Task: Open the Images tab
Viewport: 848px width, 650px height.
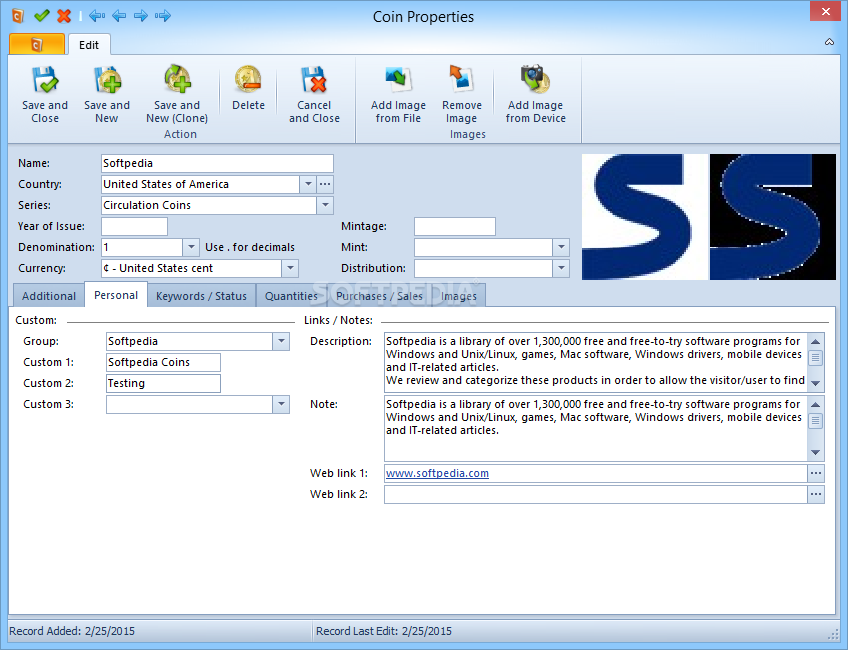Action: coord(459,296)
